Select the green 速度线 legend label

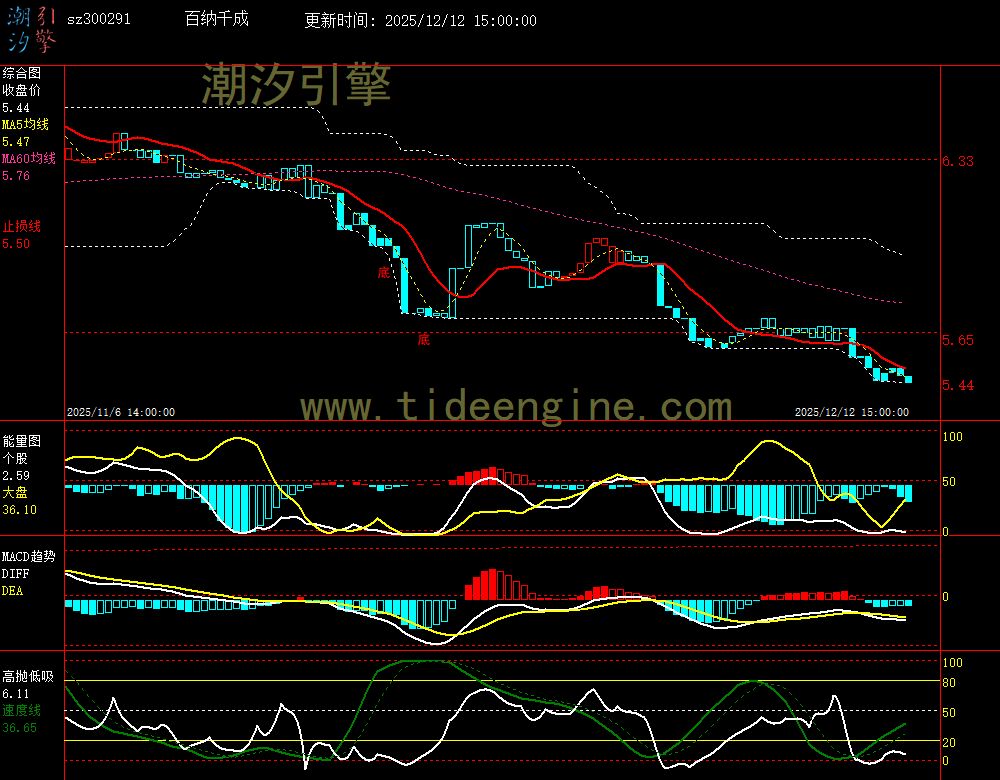click(21, 710)
